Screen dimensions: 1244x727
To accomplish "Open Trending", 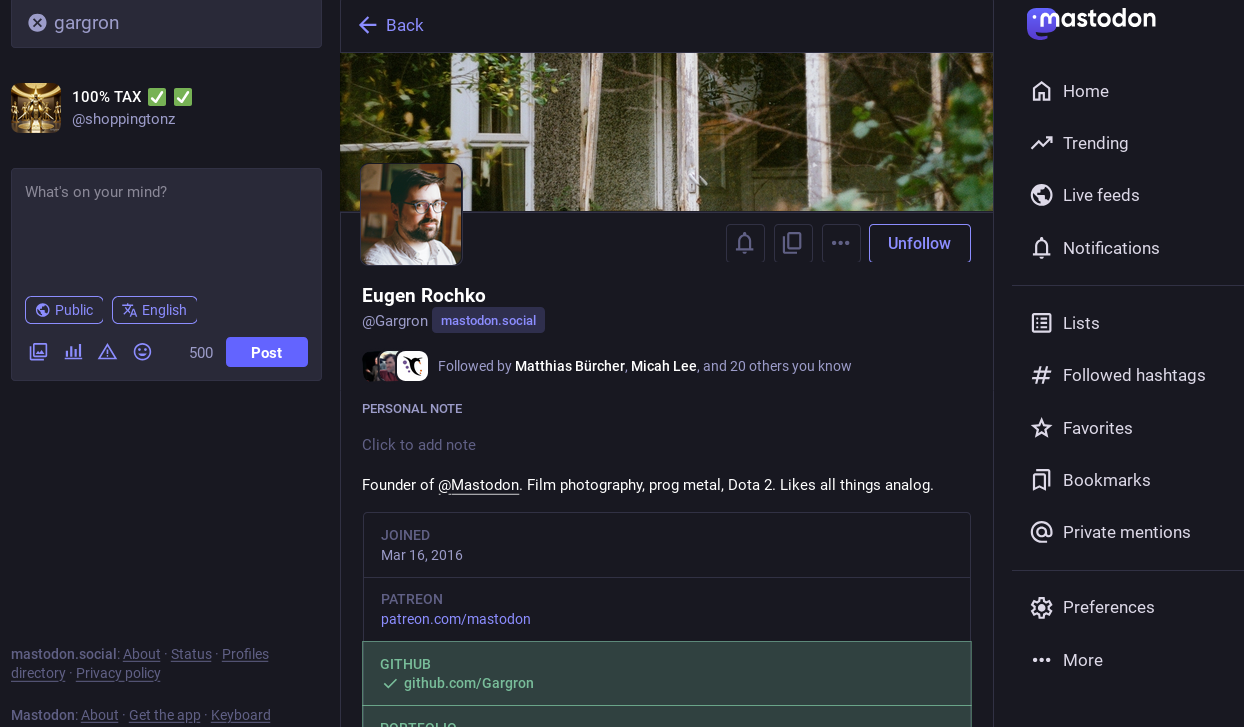I will tap(1081, 143).
